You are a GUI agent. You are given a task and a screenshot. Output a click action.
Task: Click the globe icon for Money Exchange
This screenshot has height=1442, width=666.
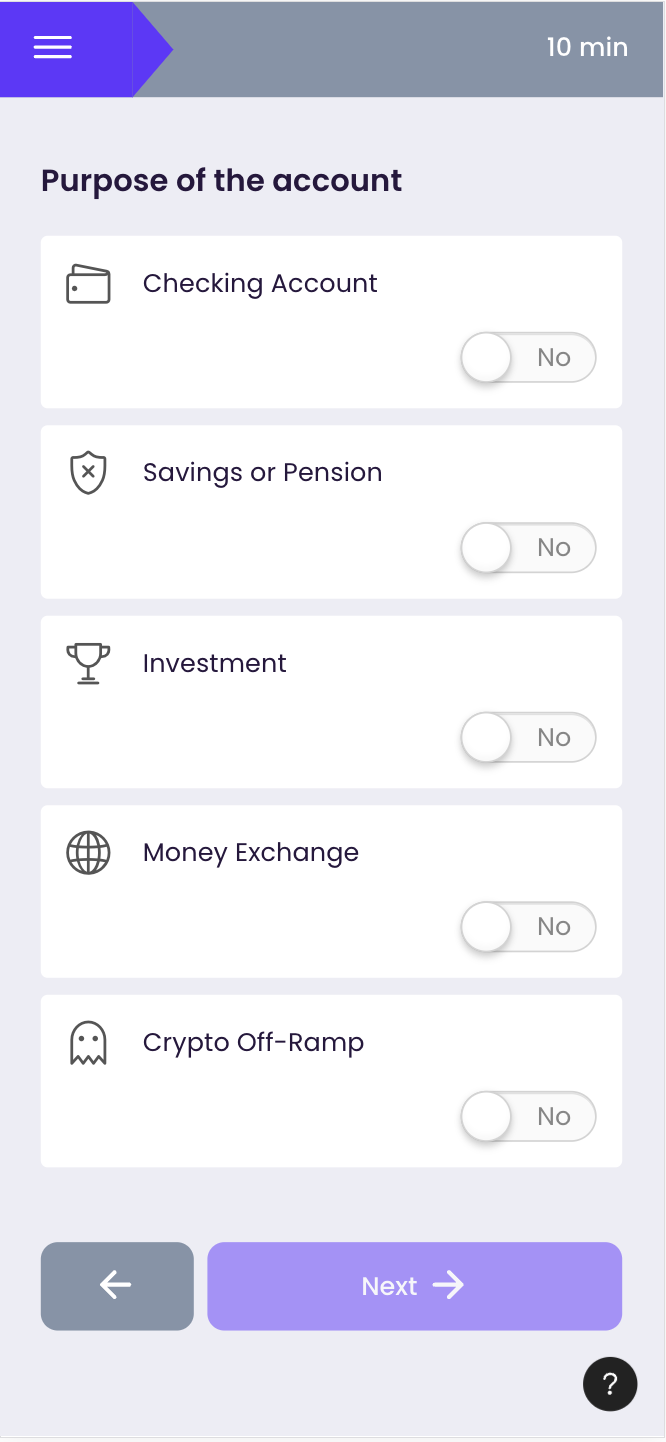[x=88, y=853]
